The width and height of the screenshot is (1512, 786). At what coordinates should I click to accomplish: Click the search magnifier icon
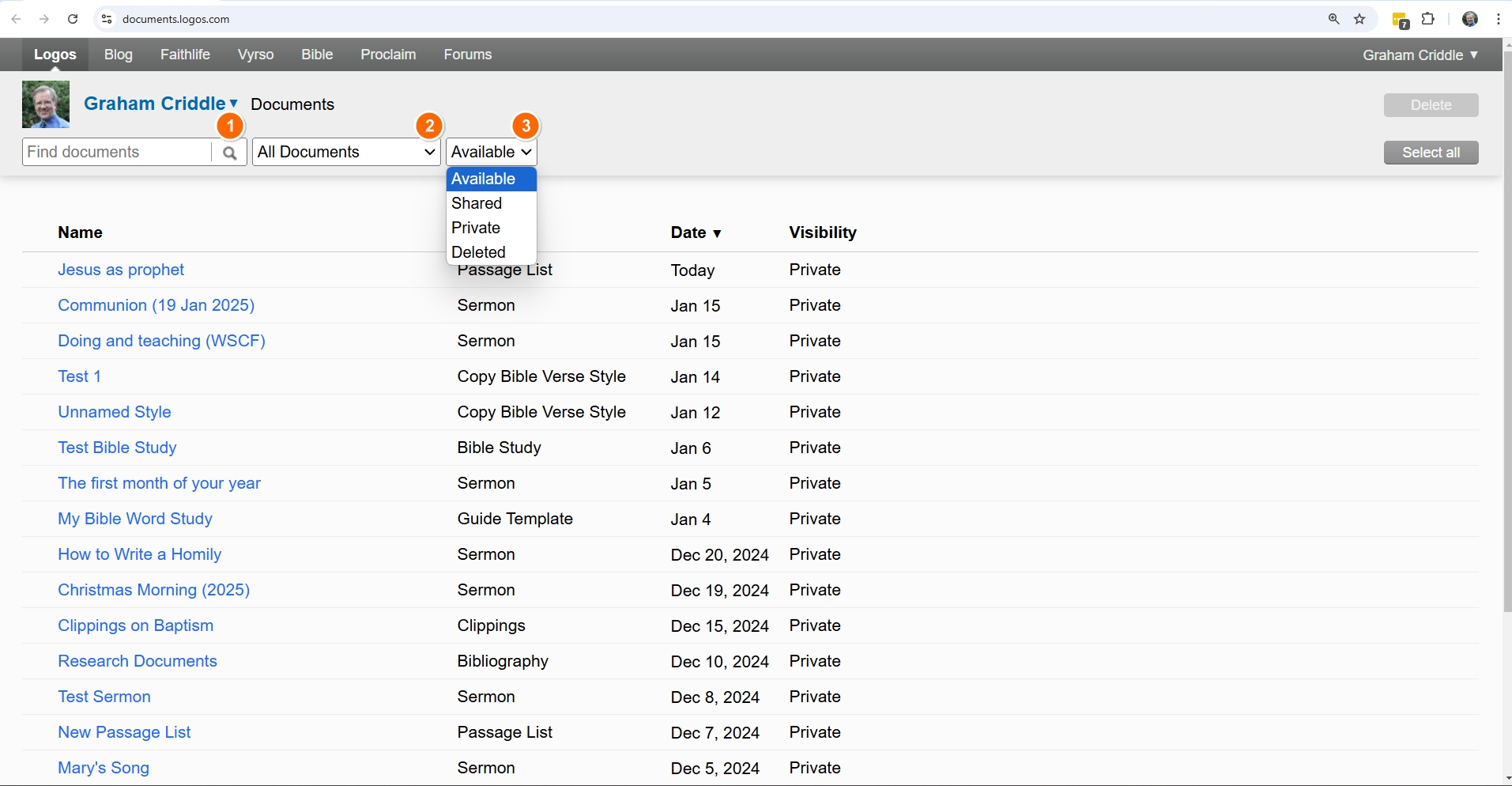point(229,153)
